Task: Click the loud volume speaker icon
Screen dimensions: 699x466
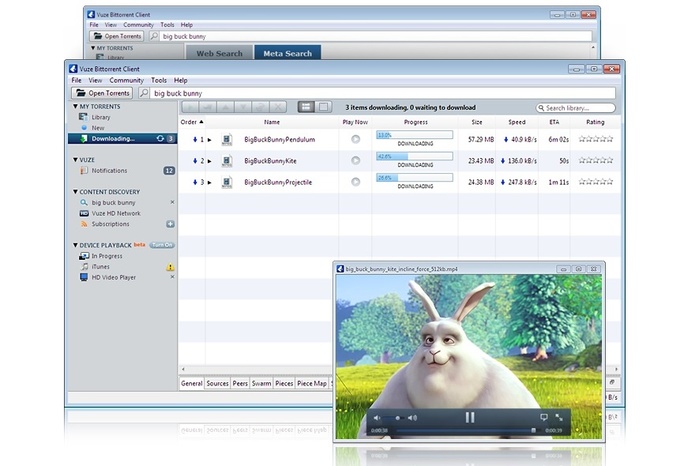Action: 413,418
